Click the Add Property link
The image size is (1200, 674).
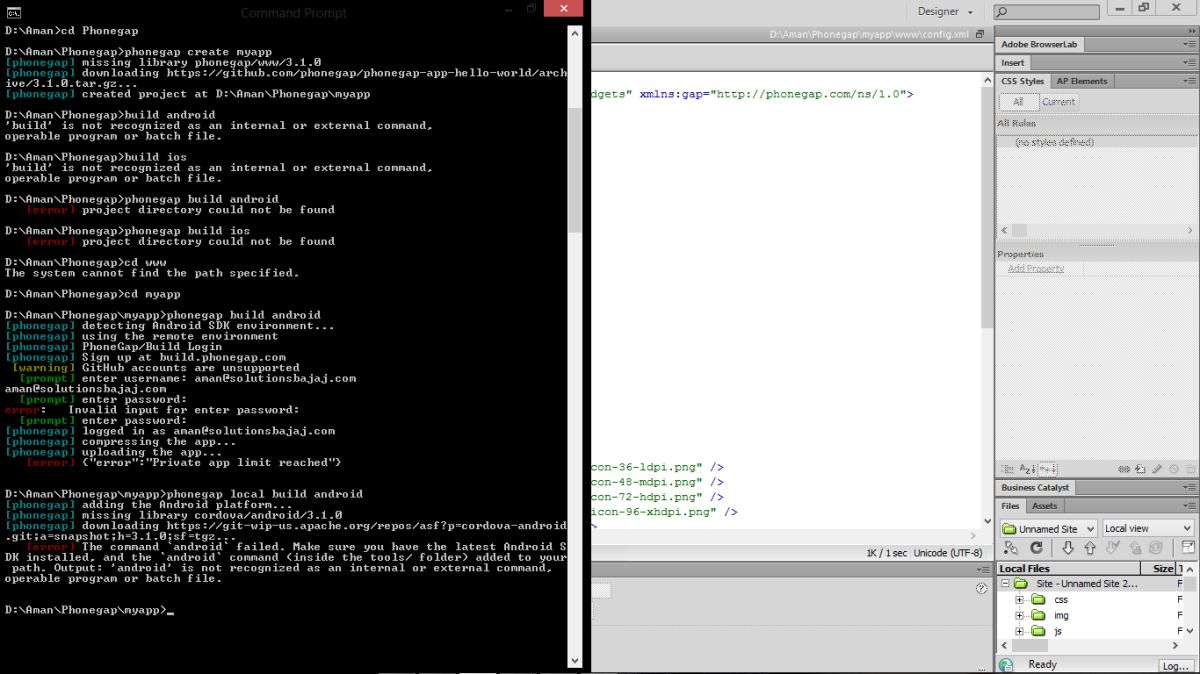pos(1035,269)
